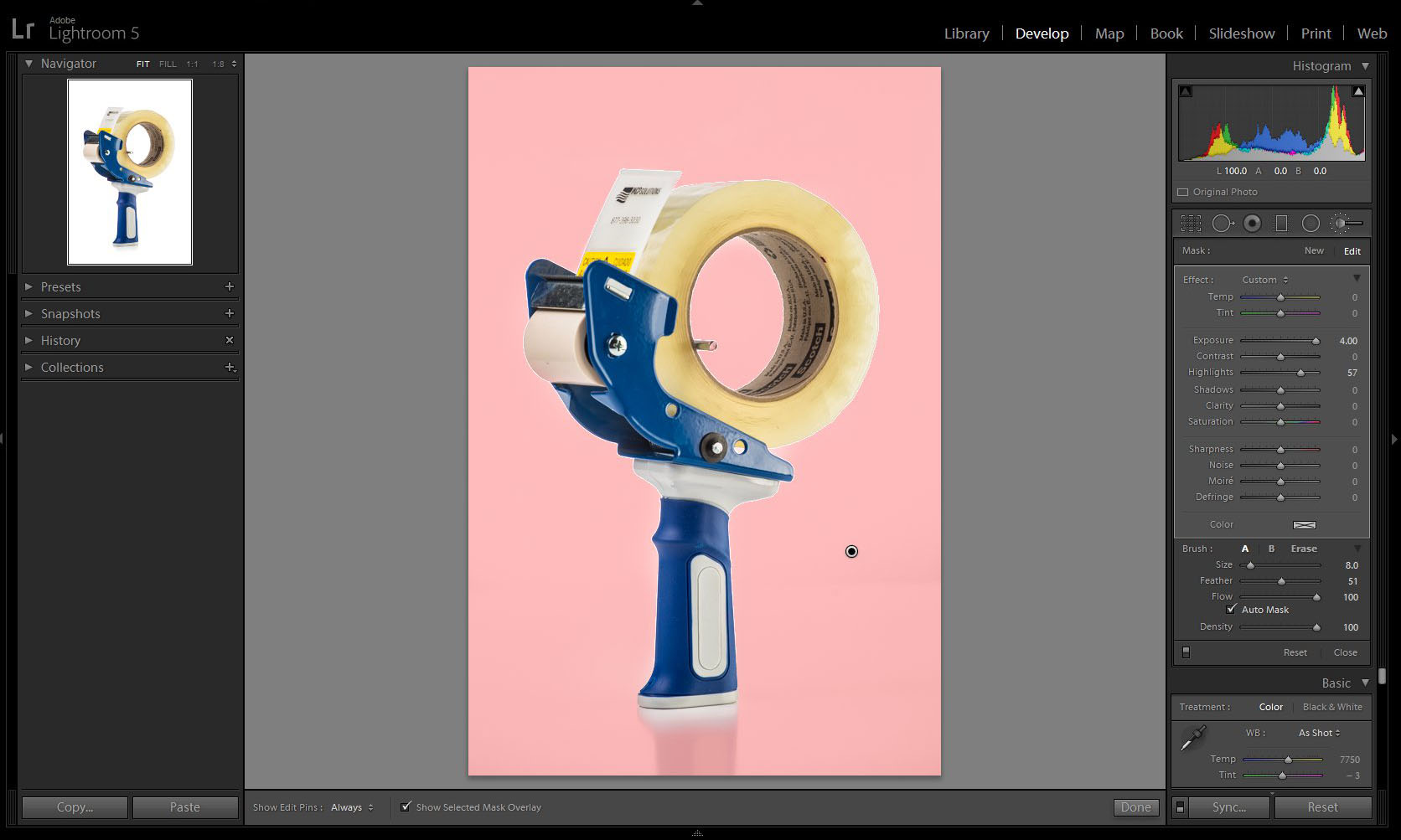Viewport: 1401px width, 840px height.
Task: Select the Radial Filter tool
Action: point(1311,223)
